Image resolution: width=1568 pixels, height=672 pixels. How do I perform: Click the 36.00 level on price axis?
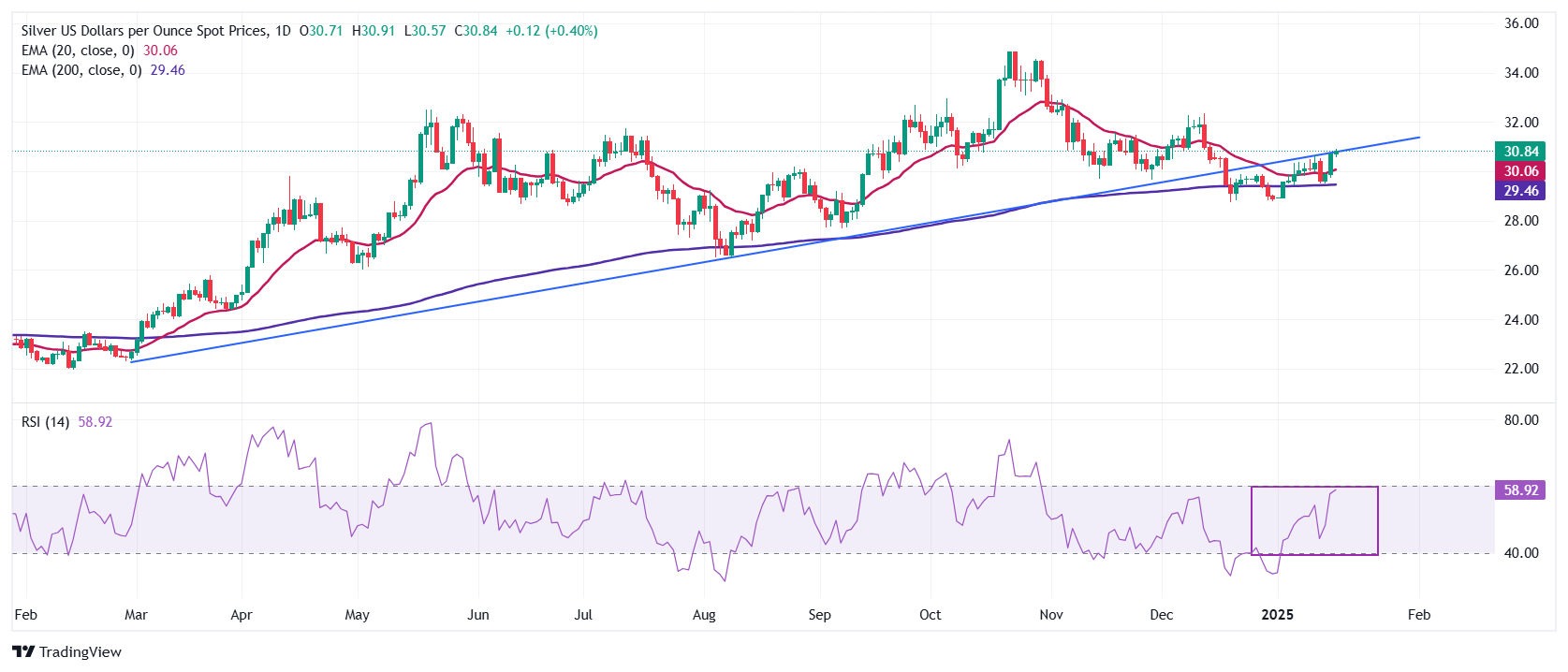(1520, 23)
